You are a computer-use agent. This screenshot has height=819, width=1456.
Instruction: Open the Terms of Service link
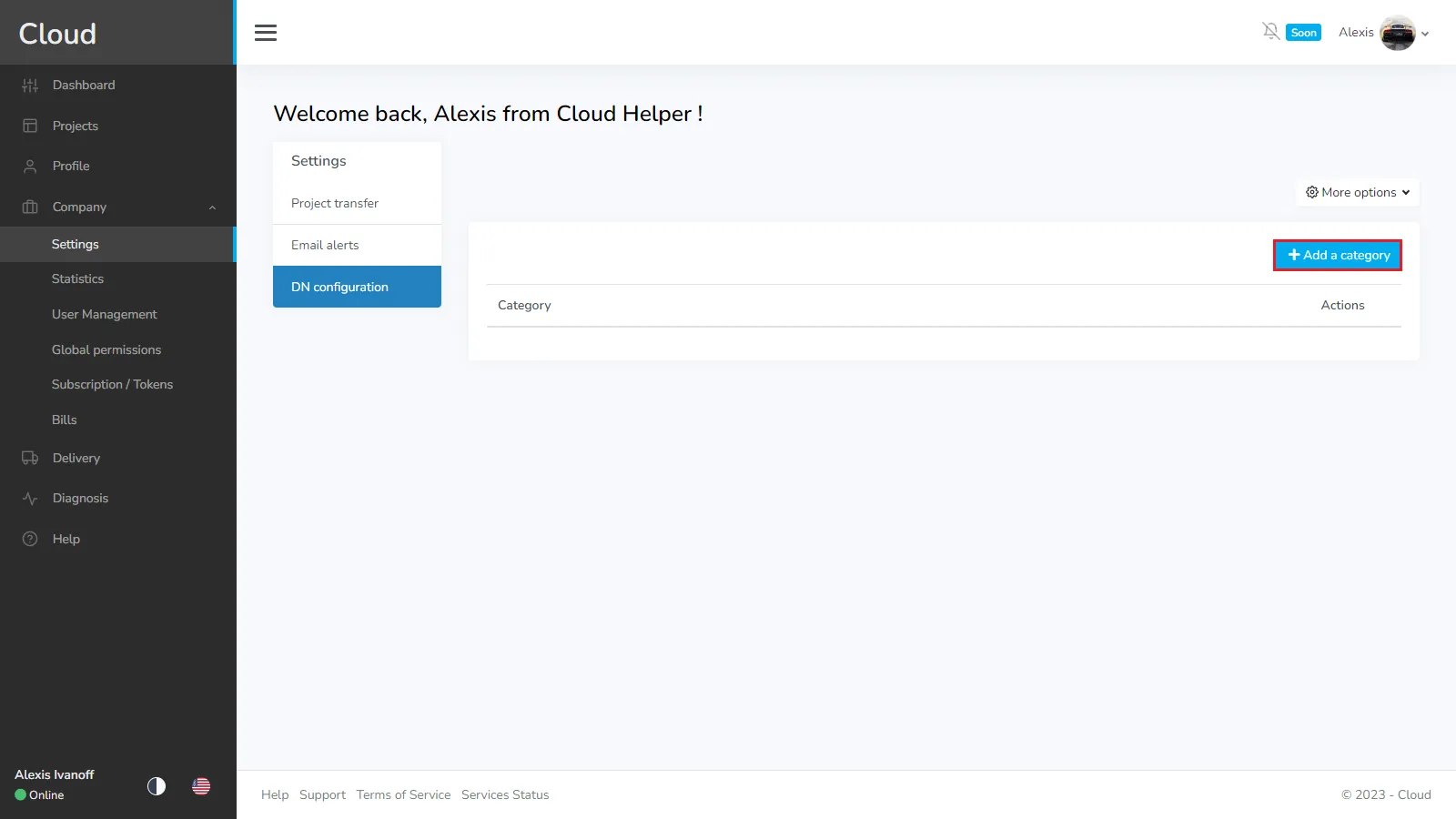point(403,794)
